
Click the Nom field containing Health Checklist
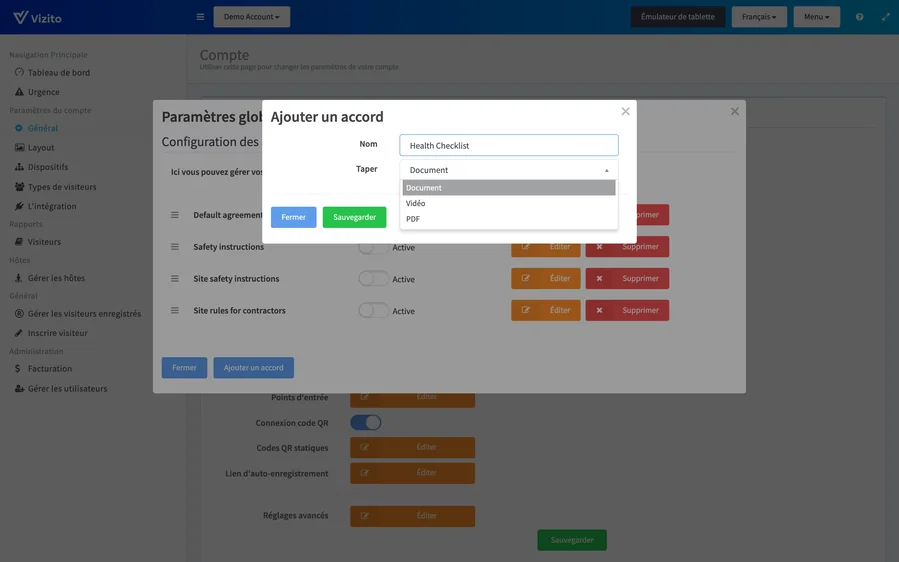pos(509,145)
